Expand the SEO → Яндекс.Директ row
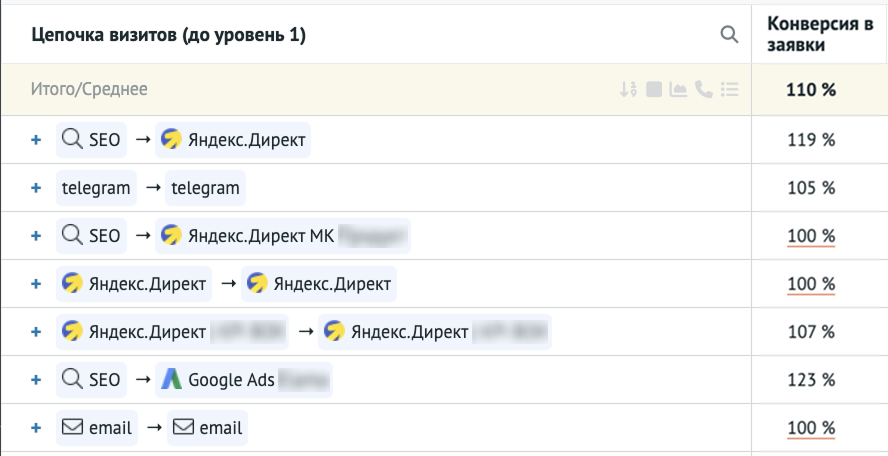 (36, 141)
